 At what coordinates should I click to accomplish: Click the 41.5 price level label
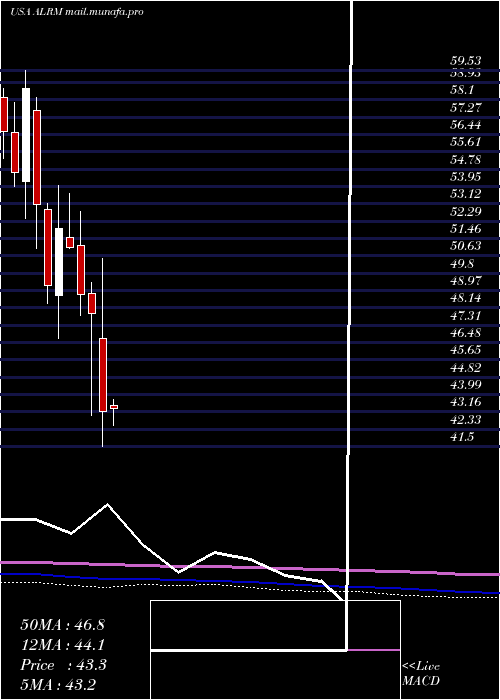click(x=462, y=436)
